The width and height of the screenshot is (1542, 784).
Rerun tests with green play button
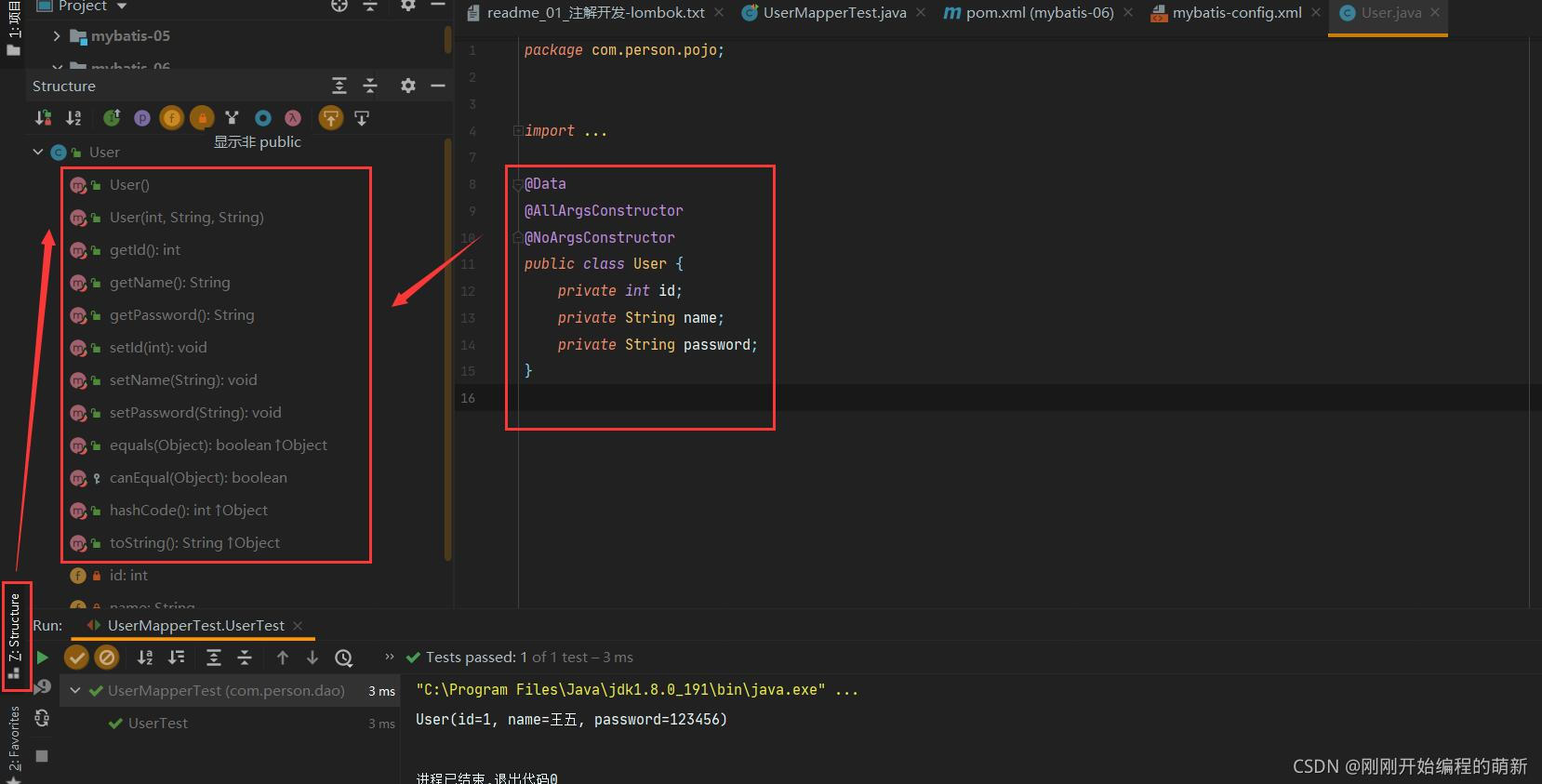coord(42,658)
